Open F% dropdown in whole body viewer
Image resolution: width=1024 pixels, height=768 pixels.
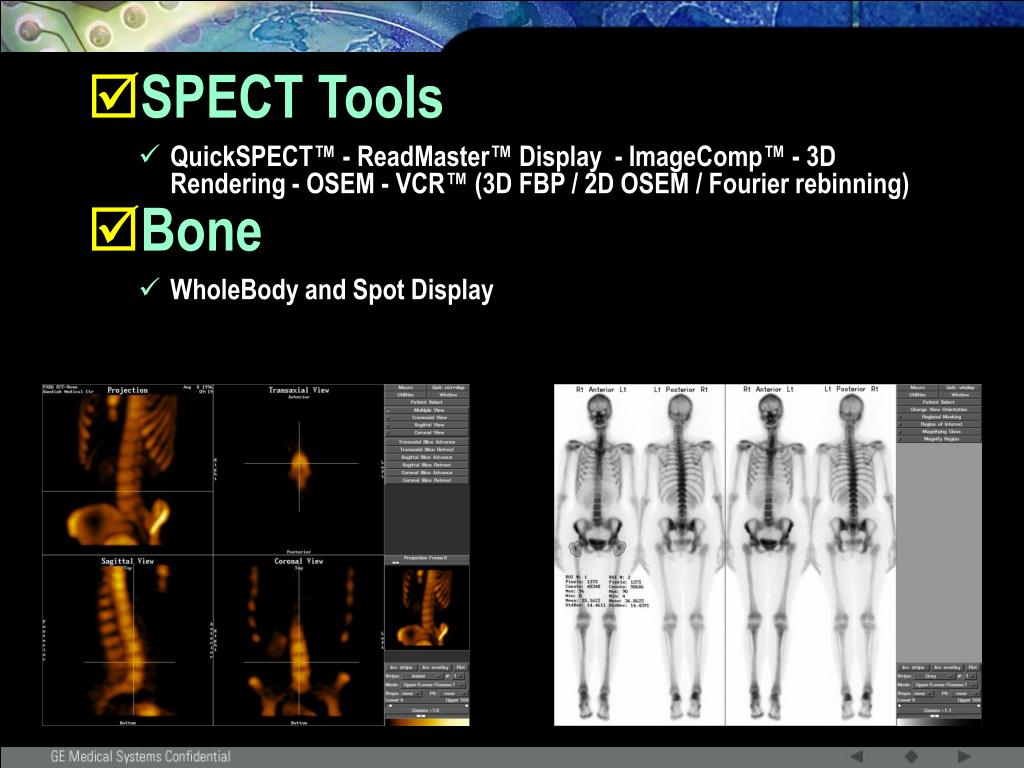[x=965, y=694]
